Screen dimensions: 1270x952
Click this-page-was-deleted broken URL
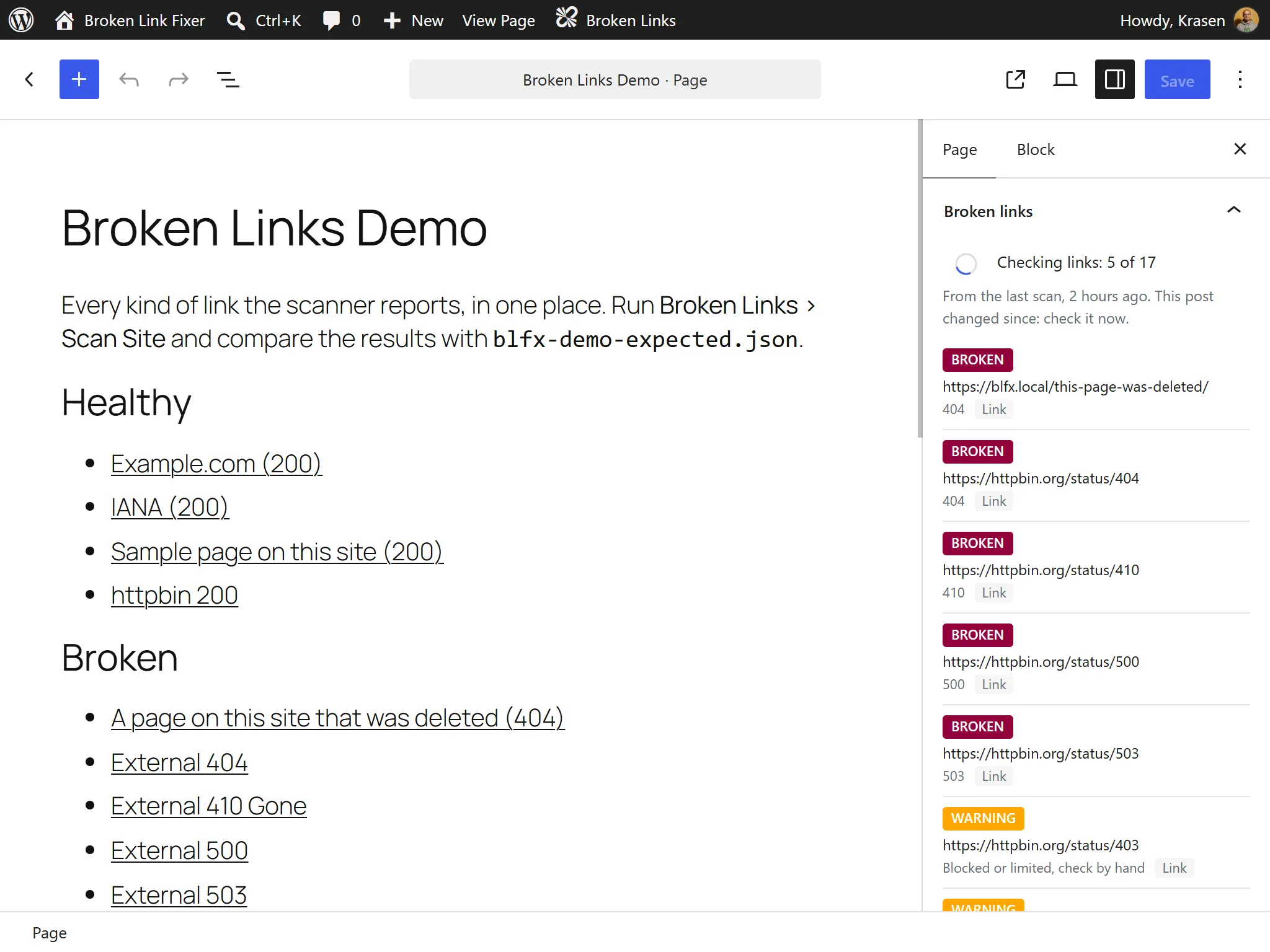coord(1075,387)
